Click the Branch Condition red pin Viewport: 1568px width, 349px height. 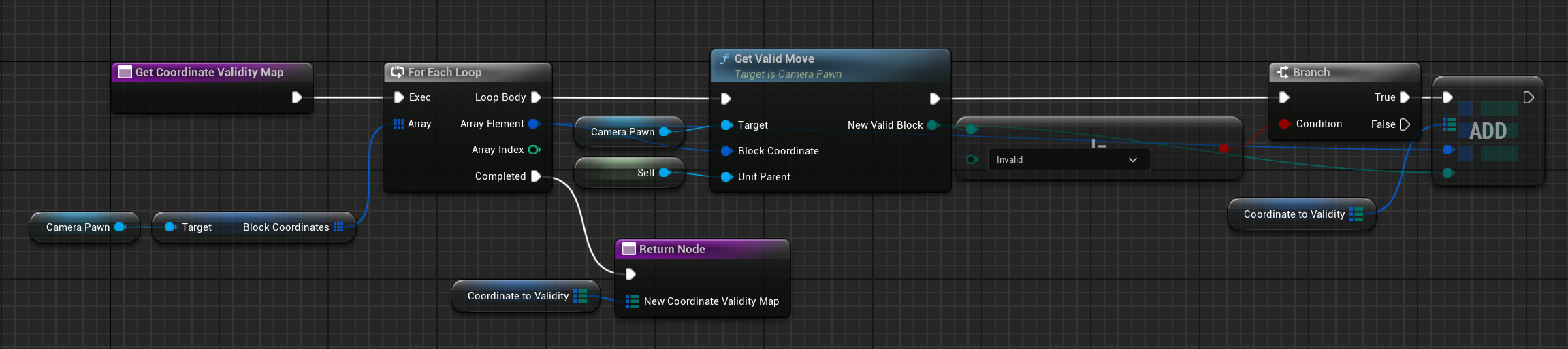pyautogui.click(x=1284, y=124)
